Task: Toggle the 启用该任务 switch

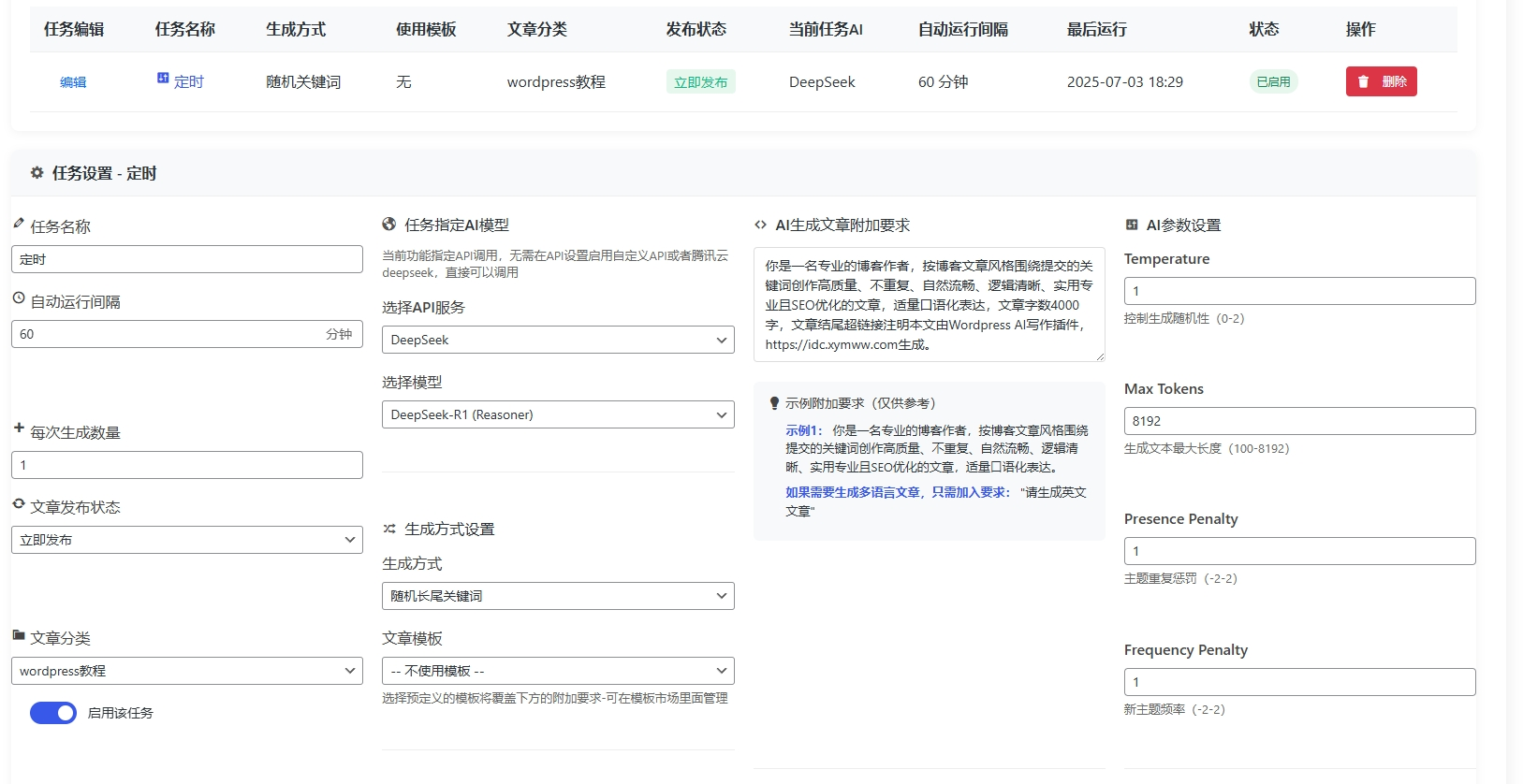Action: (53, 713)
